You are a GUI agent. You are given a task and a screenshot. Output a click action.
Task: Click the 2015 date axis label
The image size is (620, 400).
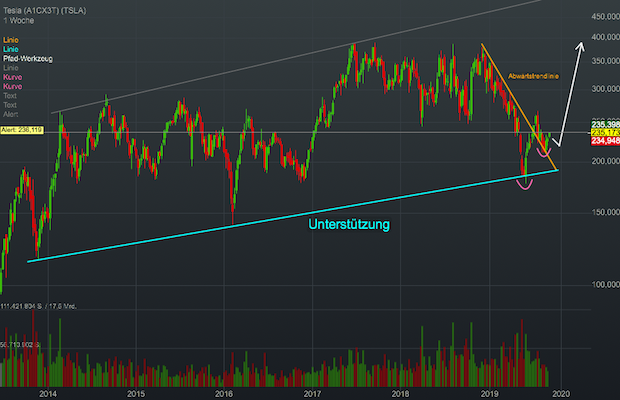[136, 394]
